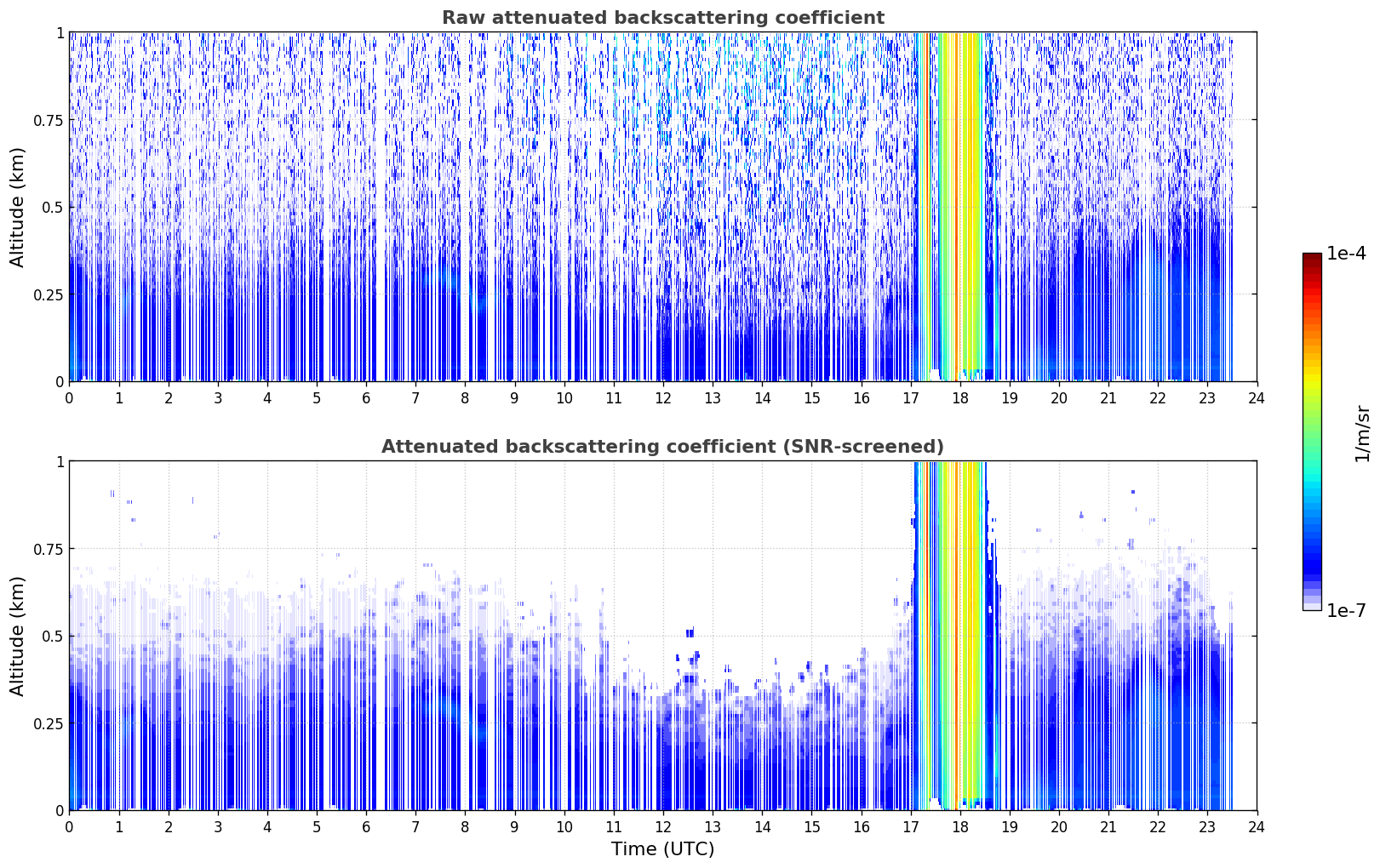The image size is (1380, 868).
Task: Click the 0 hour tick on top plot
Action: (x=69, y=397)
